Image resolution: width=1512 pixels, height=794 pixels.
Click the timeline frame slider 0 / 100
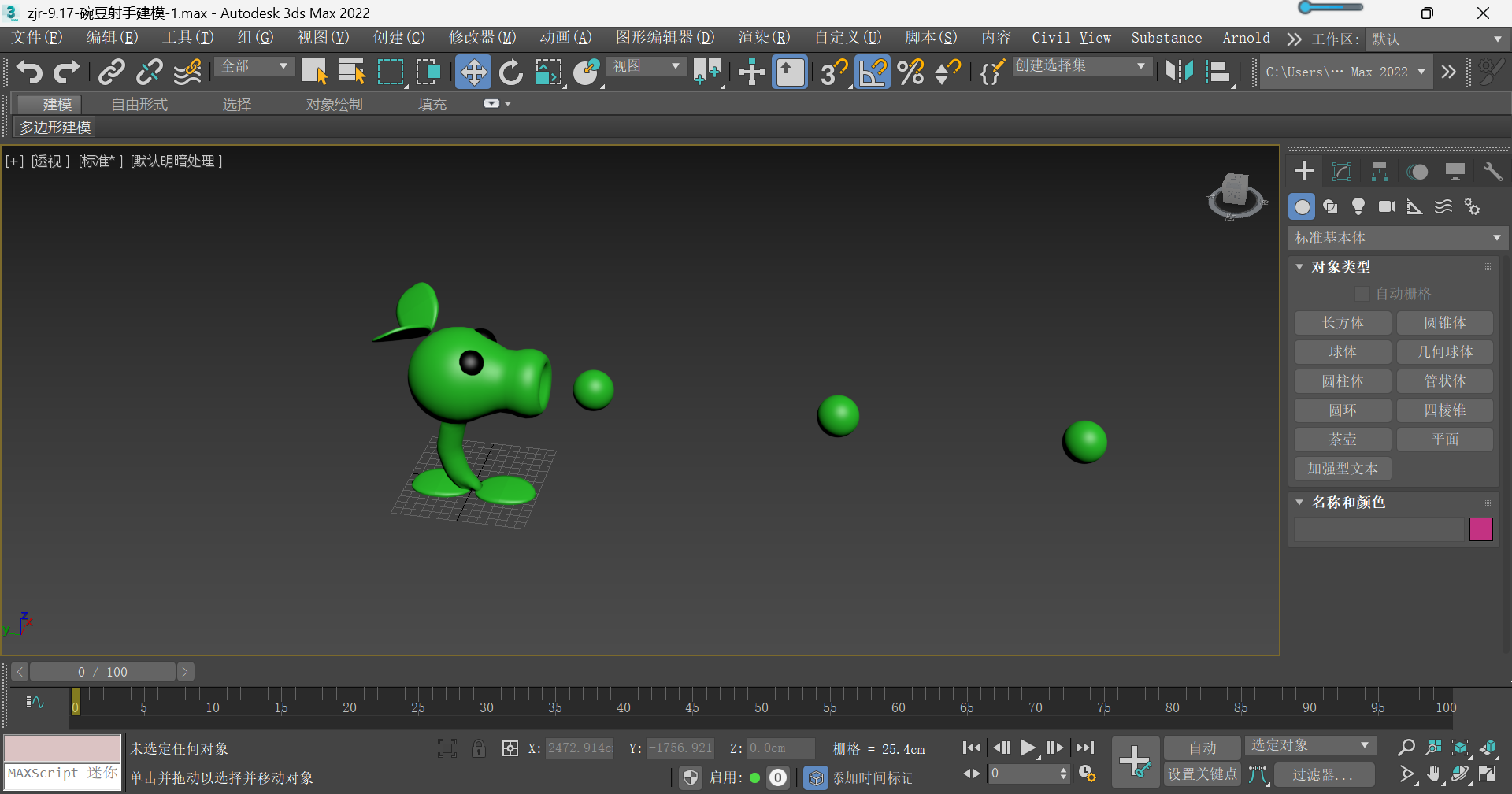point(102,672)
